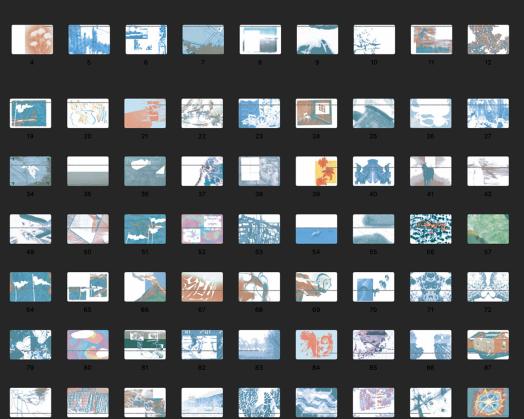Viewport: 524px width, 419px height.
Task: Select thumbnail 12 speckled orange-blue pattern
Action: 488,39
